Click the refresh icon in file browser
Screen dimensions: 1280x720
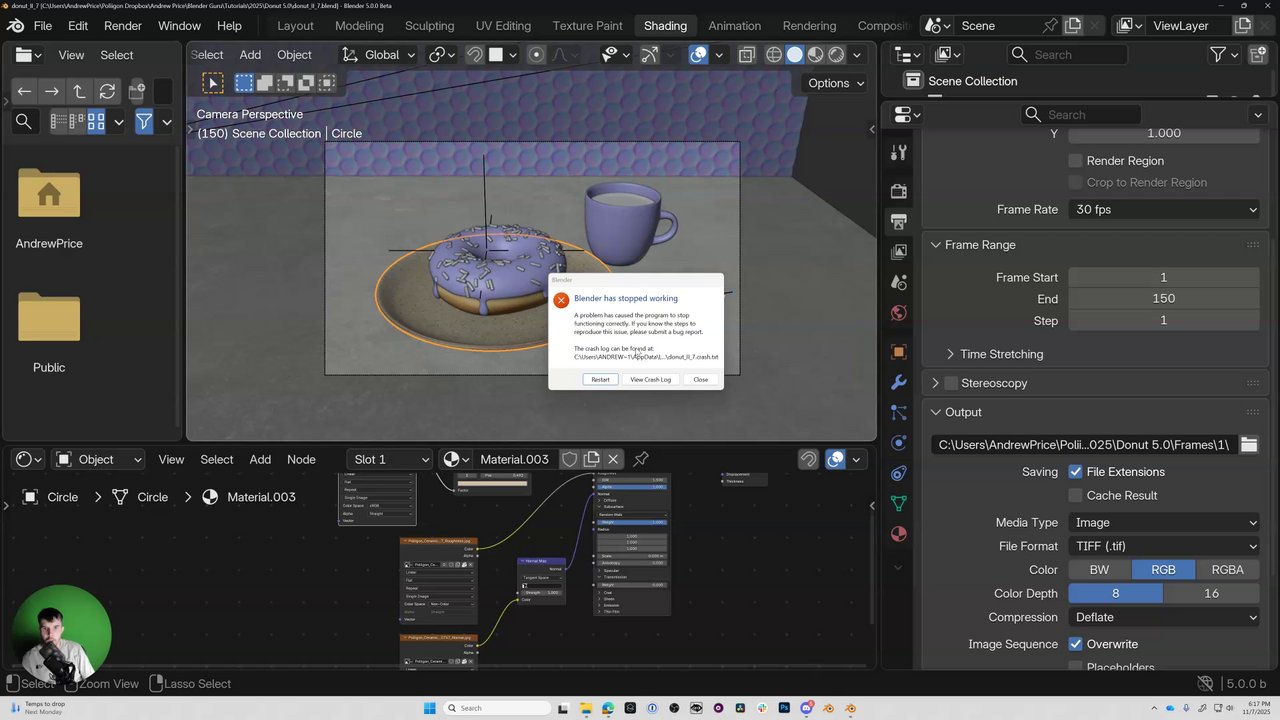pos(107,92)
